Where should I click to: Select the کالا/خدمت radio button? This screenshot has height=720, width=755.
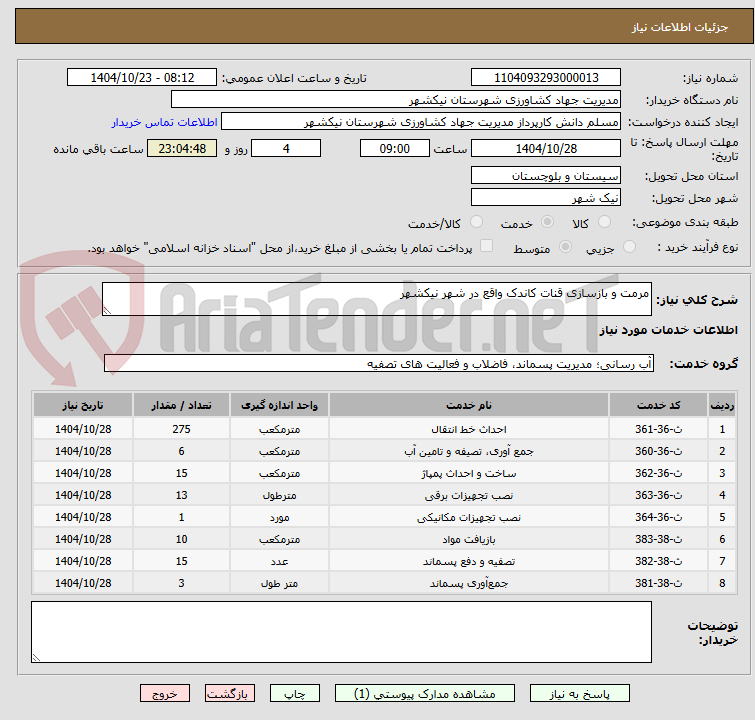tap(476, 222)
